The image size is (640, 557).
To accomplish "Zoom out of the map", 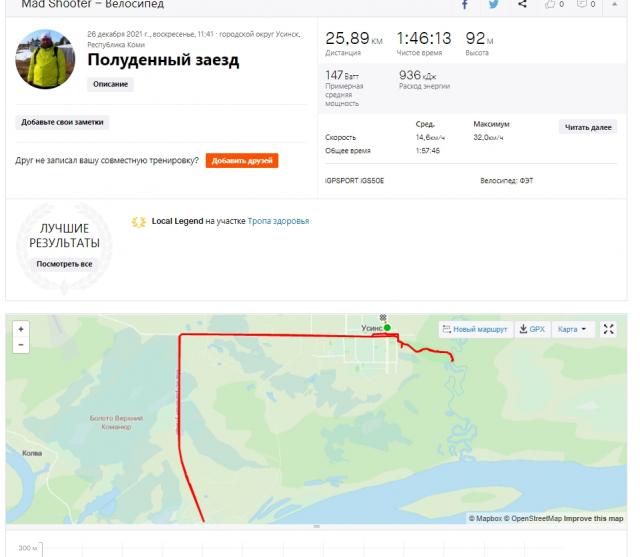I will click(x=21, y=345).
